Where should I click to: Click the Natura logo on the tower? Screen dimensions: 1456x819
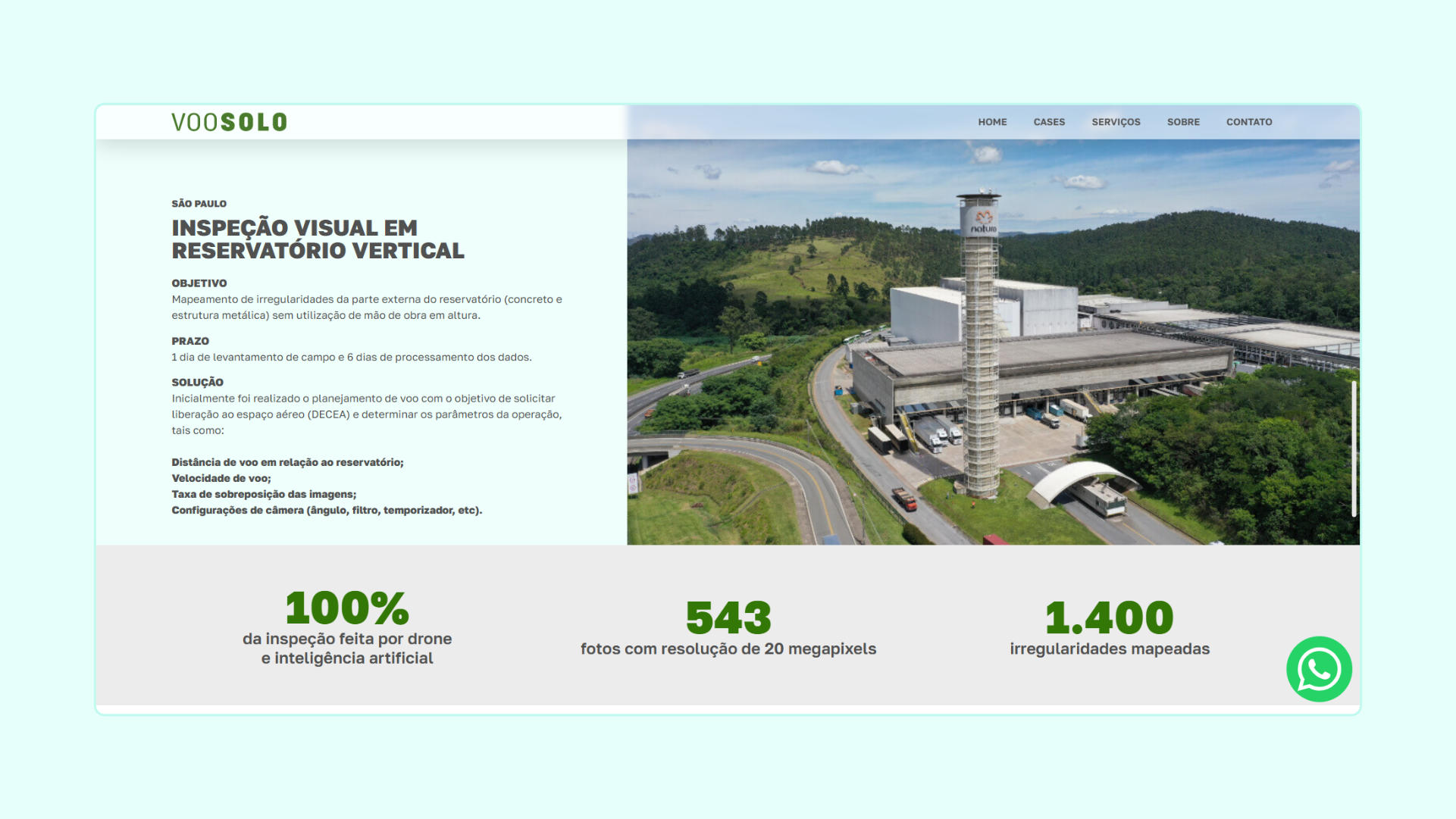pos(983,223)
